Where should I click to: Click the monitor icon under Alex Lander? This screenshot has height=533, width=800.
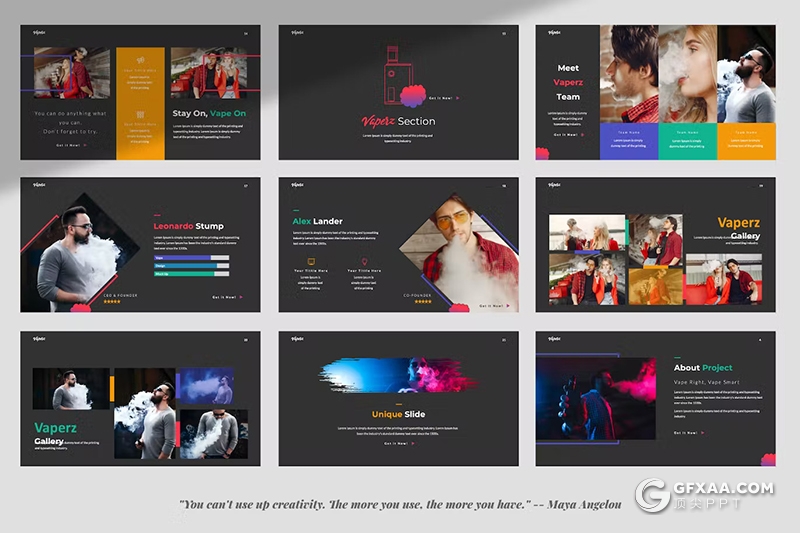point(311,261)
